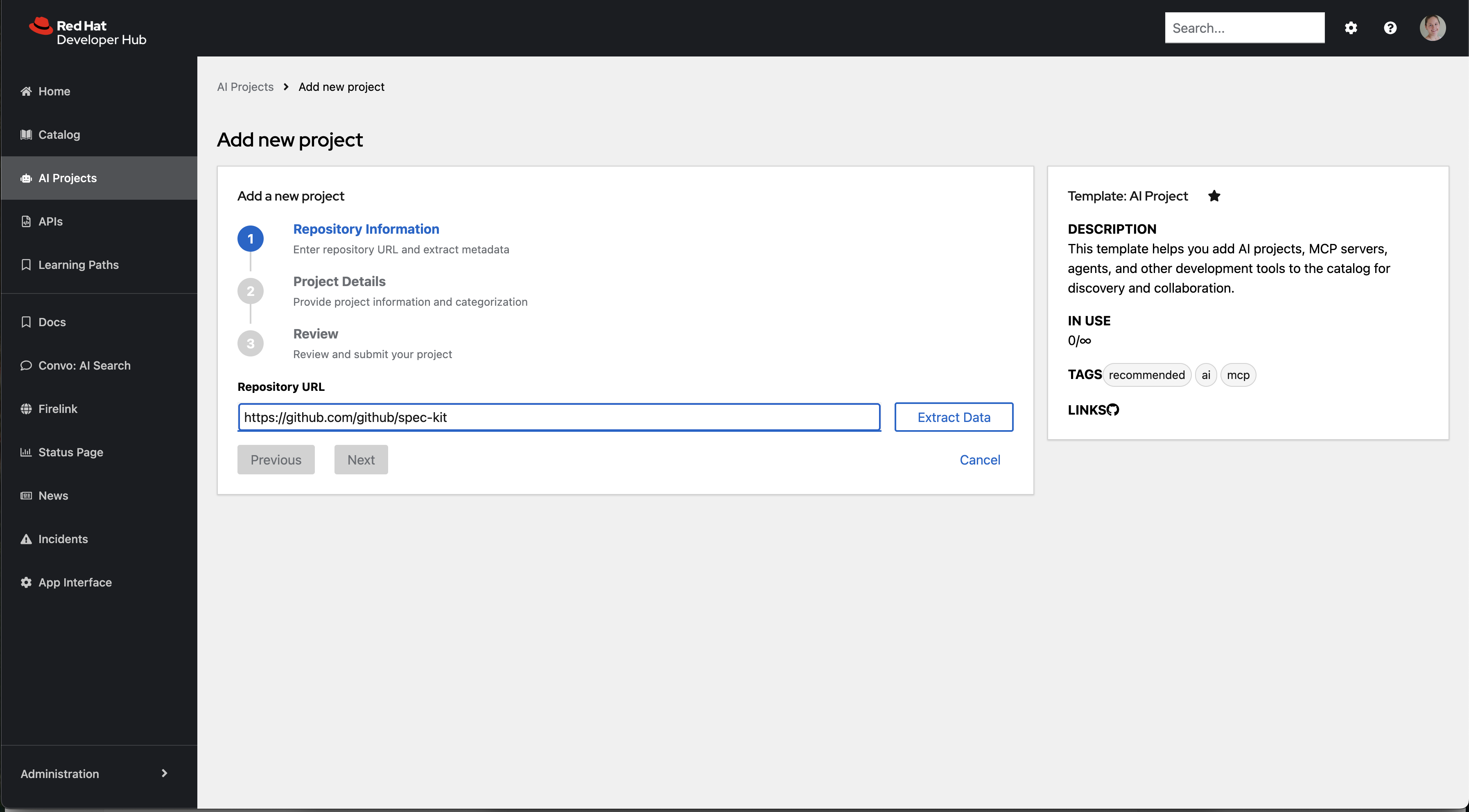Click Cancel to abort new project

click(979, 460)
